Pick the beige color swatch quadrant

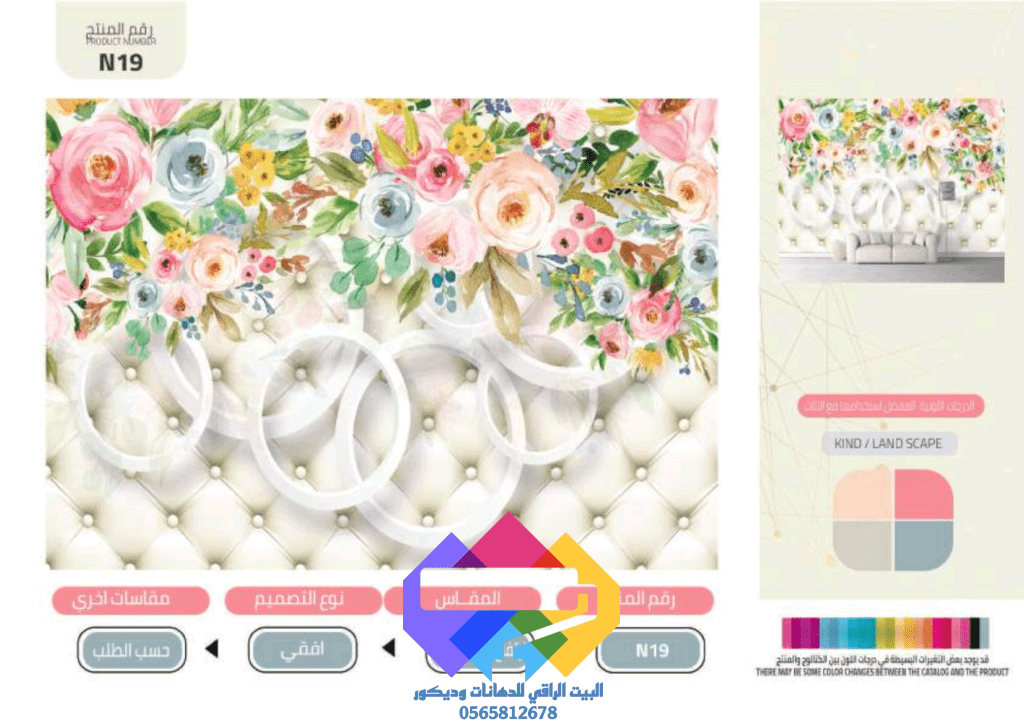pos(864,546)
